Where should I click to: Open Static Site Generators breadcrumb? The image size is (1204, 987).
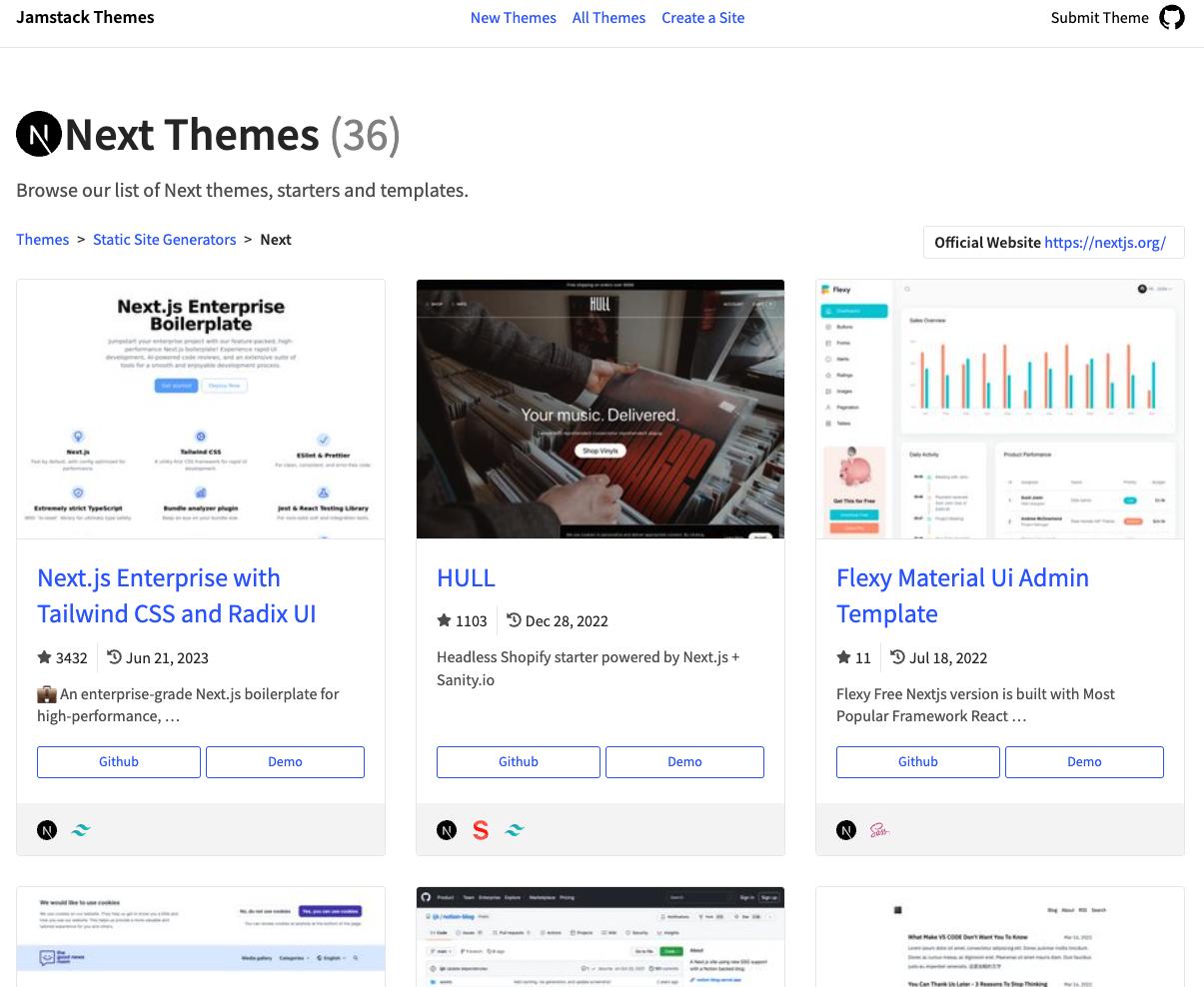[x=165, y=240]
